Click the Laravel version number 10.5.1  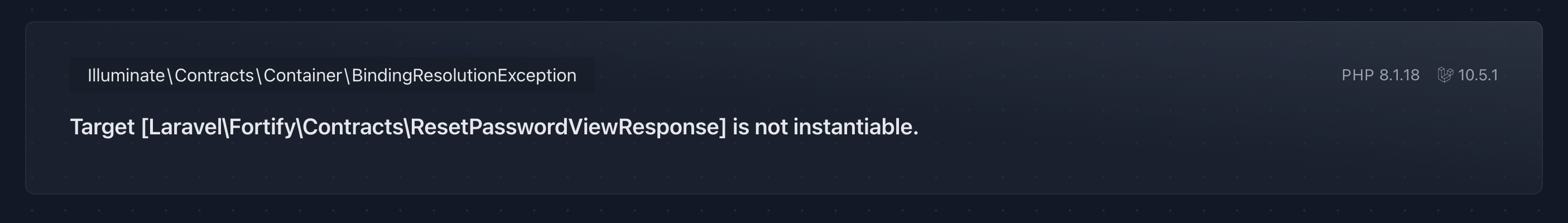pyautogui.click(x=1478, y=75)
